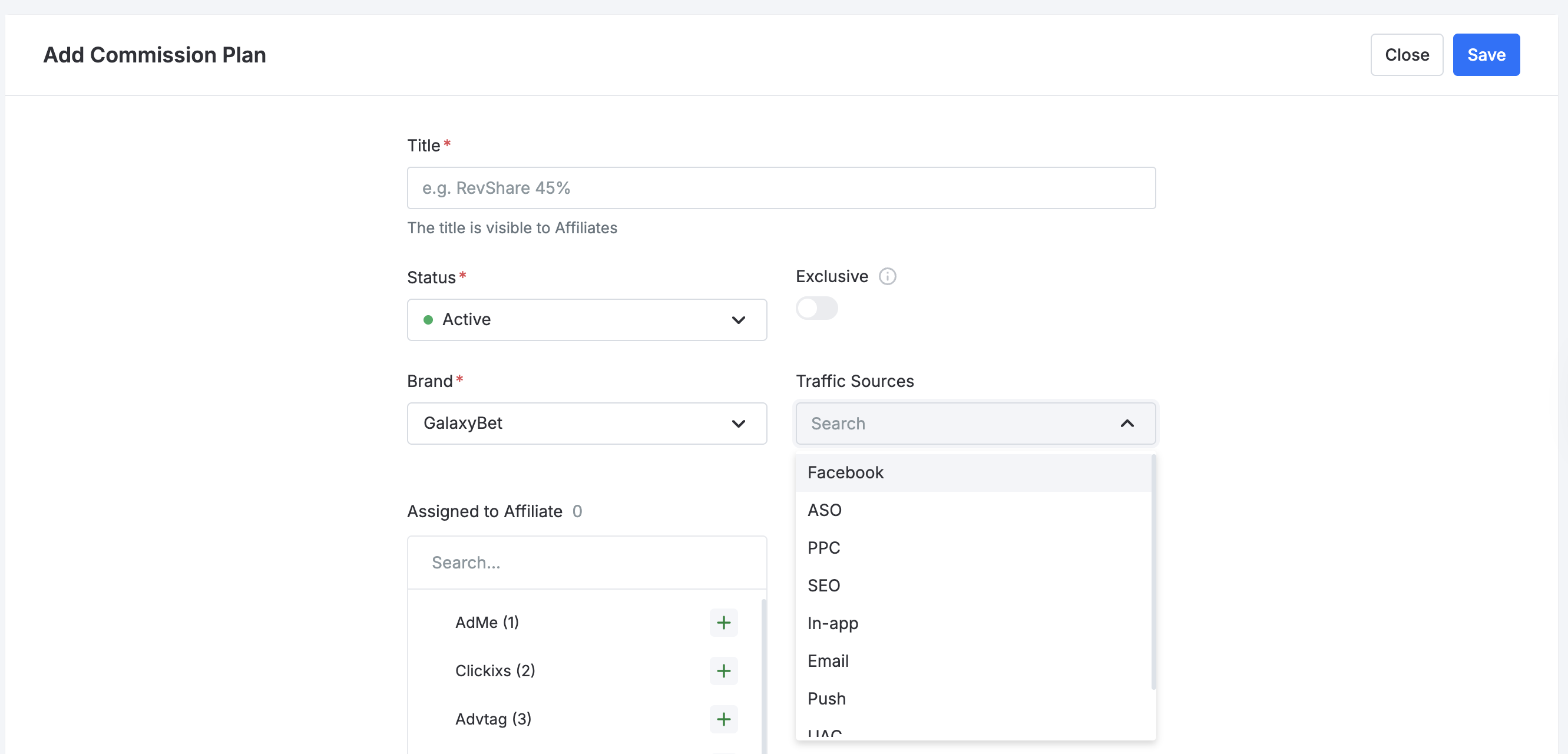Add Advtag (3) affiliate with plus icon
1568x754 pixels.
point(723,719)
